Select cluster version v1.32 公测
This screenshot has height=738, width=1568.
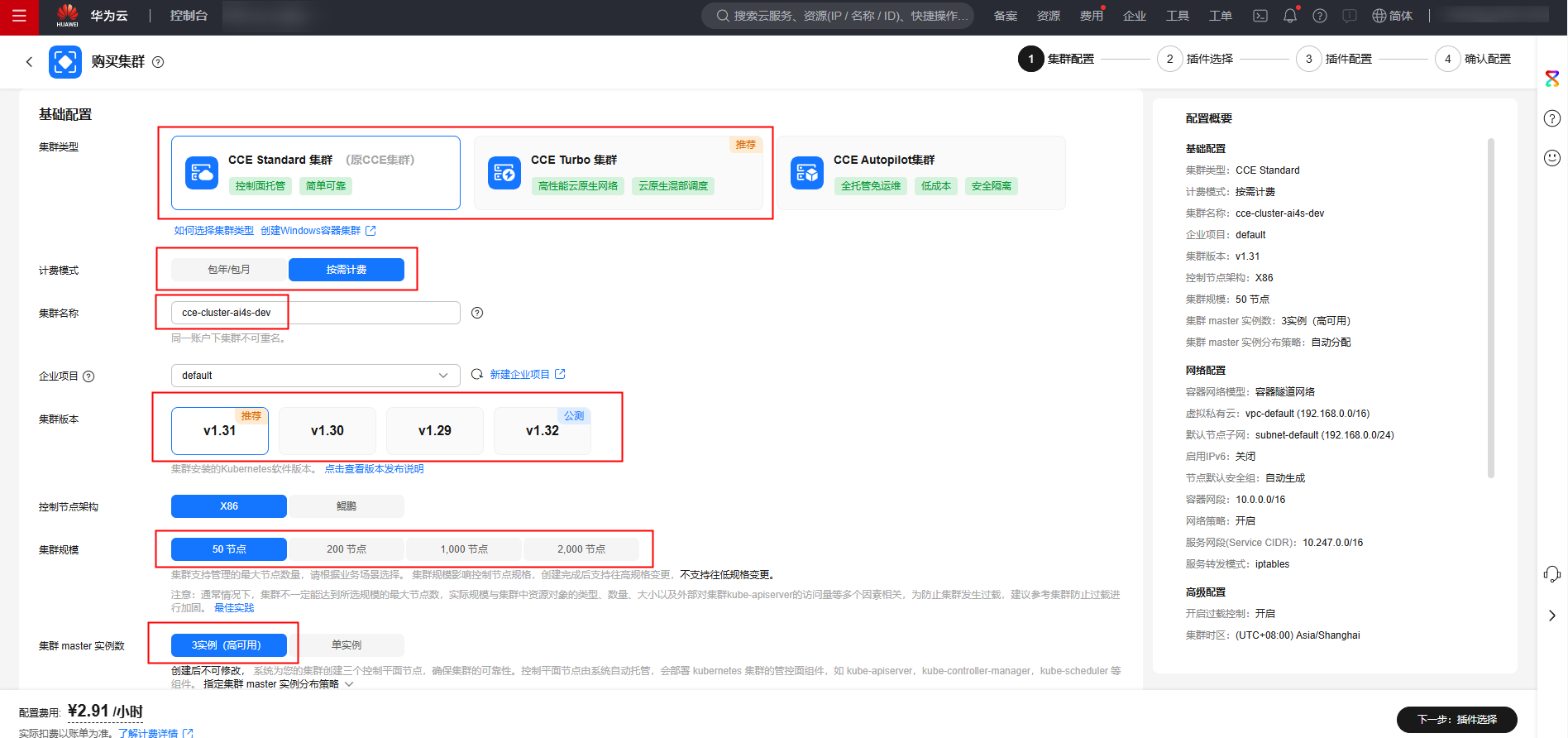pyautogui.click(x=543, y=431)
